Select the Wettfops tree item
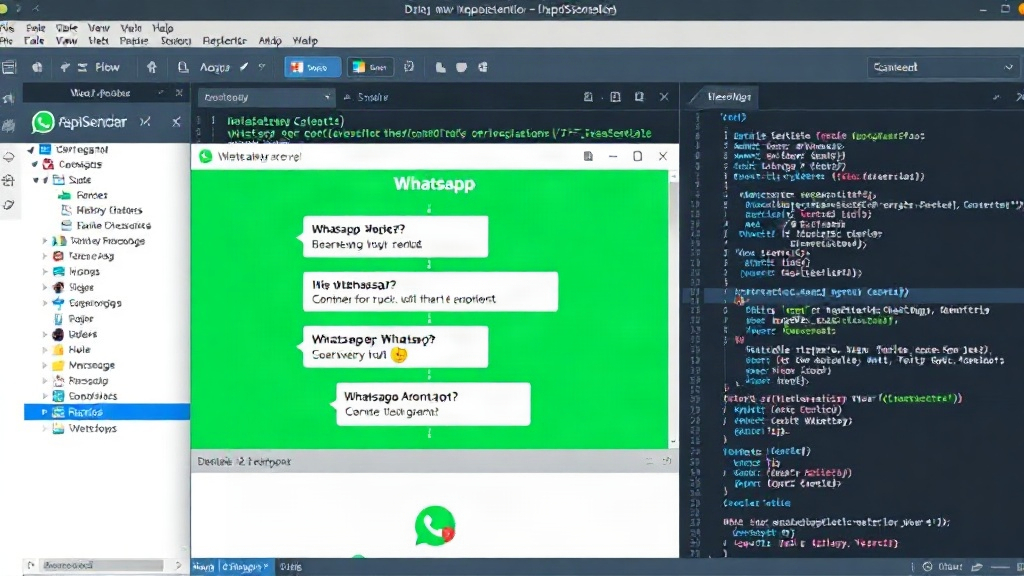The height and width of the screenshot is (576, 1024). pyautogui.click(x=93, y=428)
